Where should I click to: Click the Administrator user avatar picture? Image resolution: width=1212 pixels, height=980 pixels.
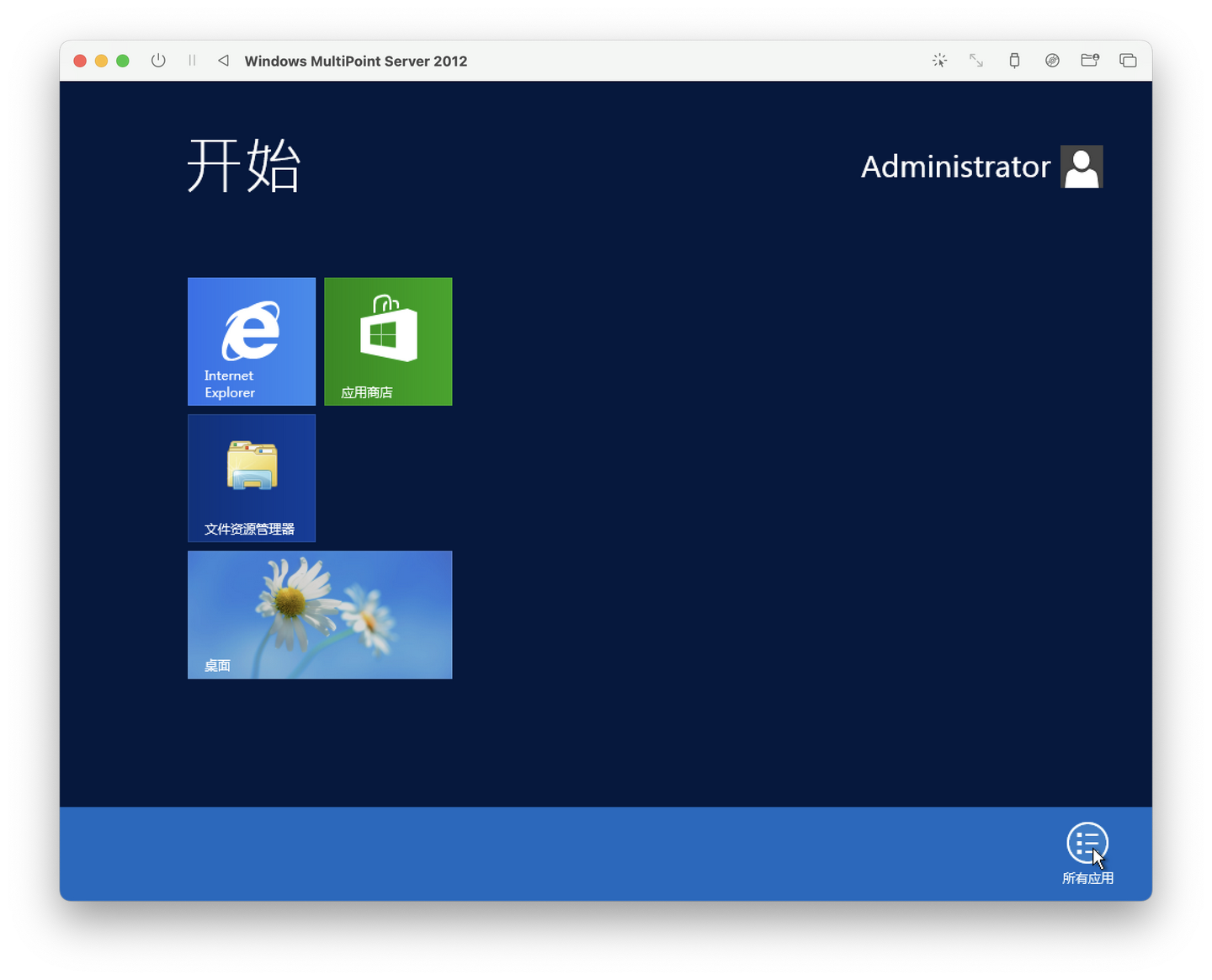point(1082,167)
